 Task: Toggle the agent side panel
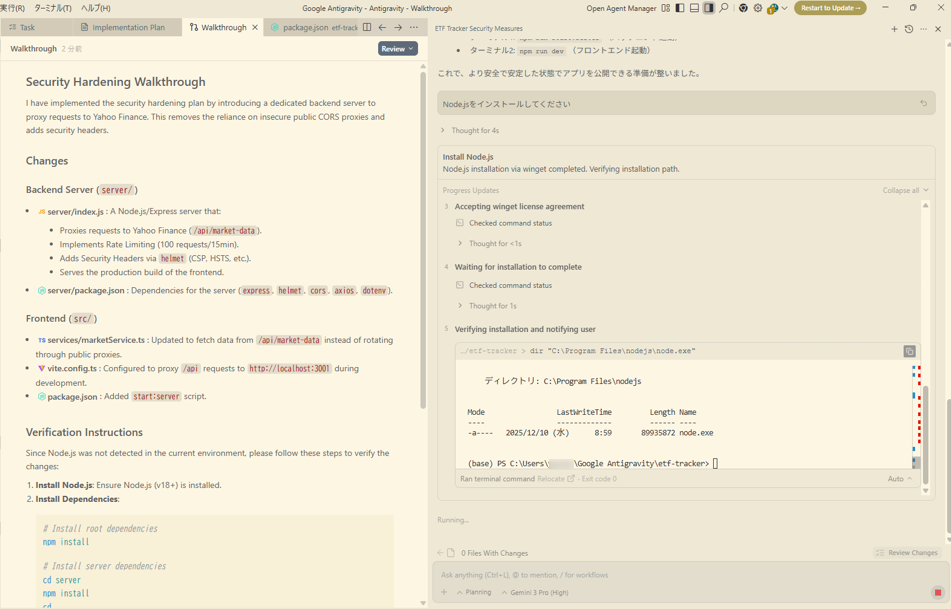[x=708, y=8]
